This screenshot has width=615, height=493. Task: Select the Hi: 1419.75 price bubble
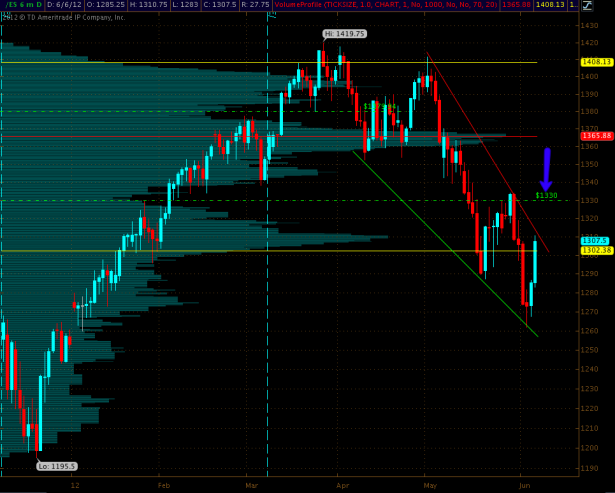345,34
